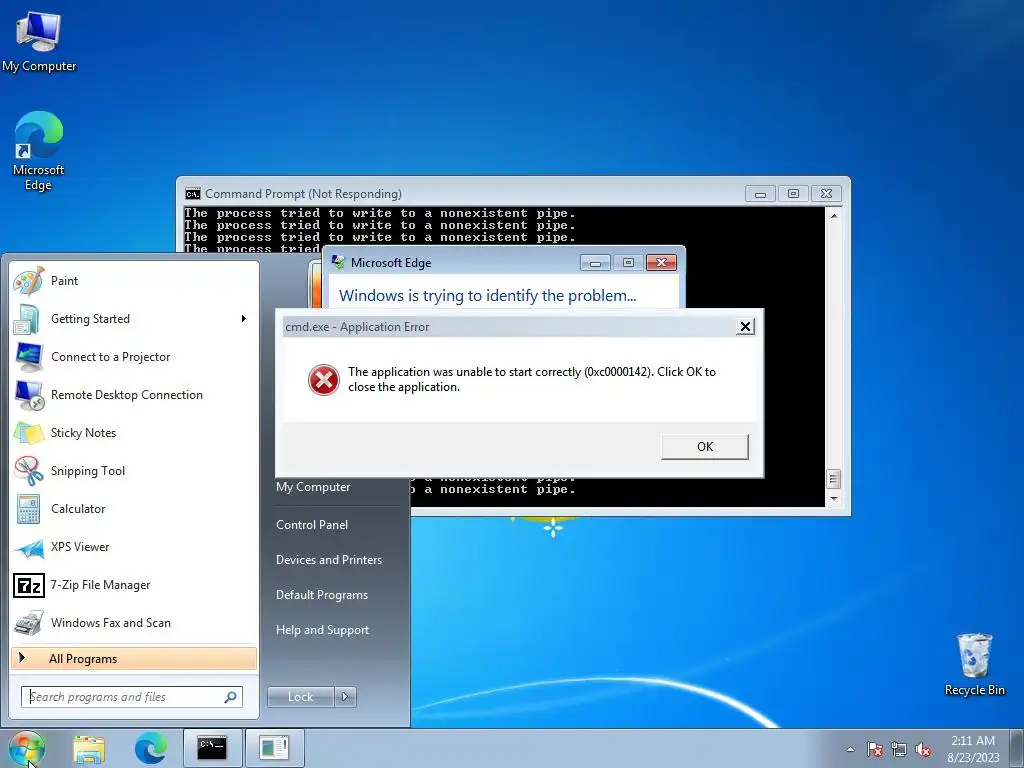The height and width of the screenshot is (768, 1024).
Task: Close the cmd.exe Application Error dialog
Action: (x=745, y=327)
